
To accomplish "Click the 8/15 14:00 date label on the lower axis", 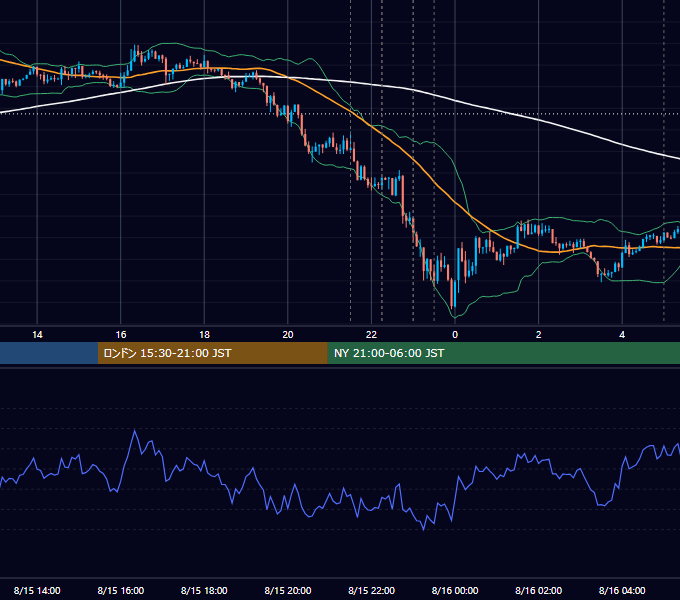I will (37, 590).
